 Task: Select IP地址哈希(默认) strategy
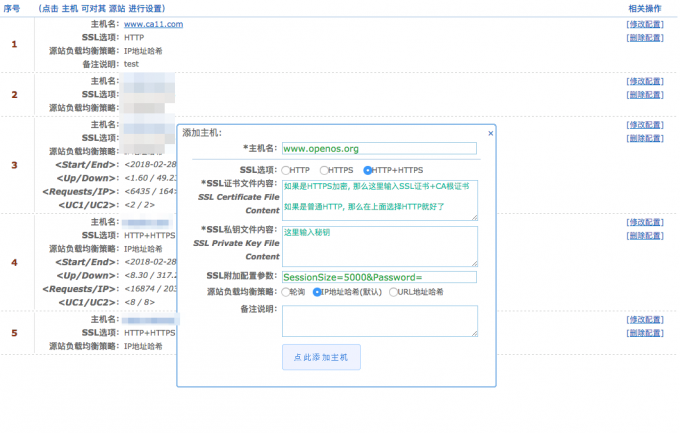[x=317, y=292]
